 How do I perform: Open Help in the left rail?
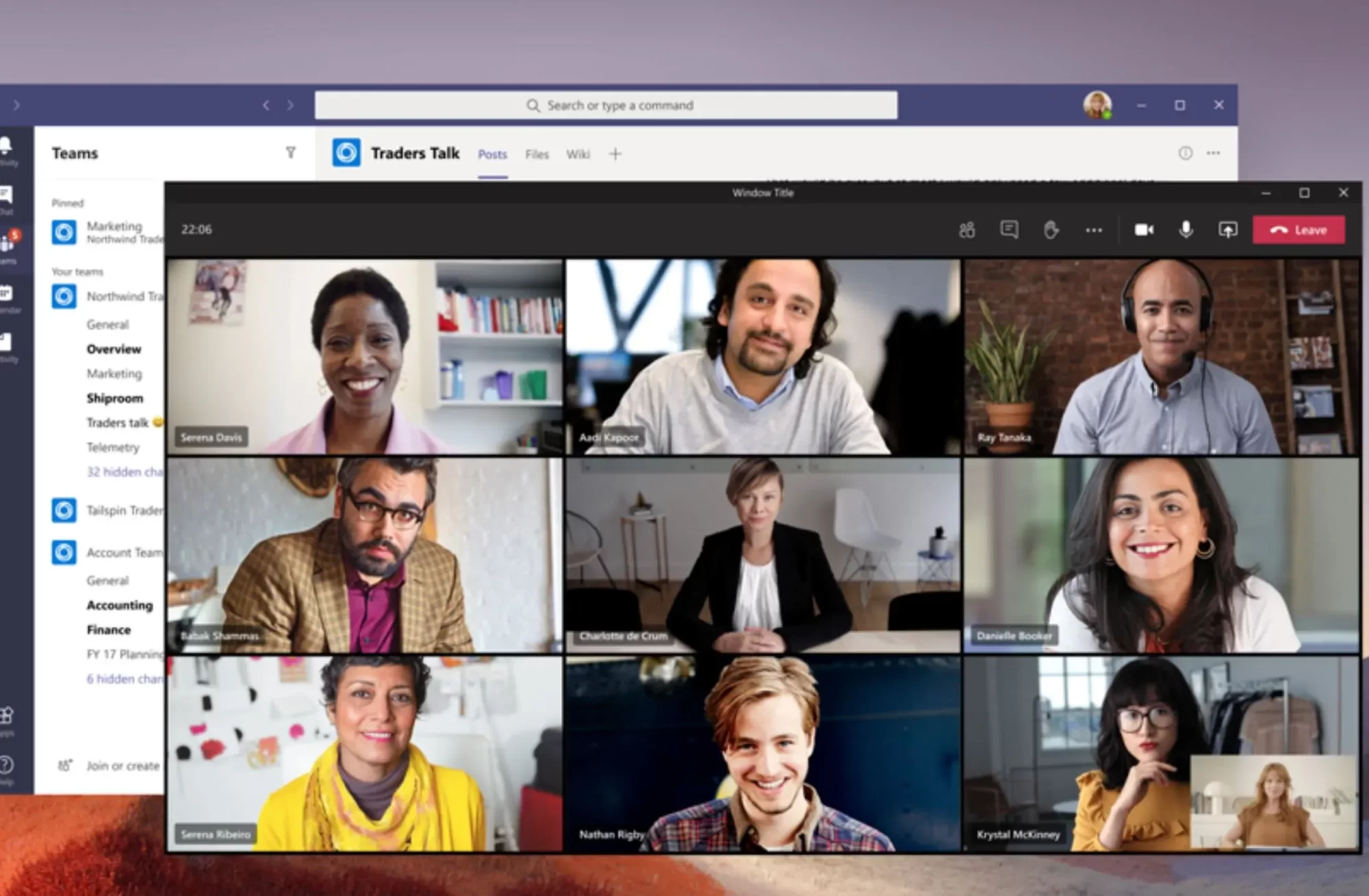pos(7,769)
